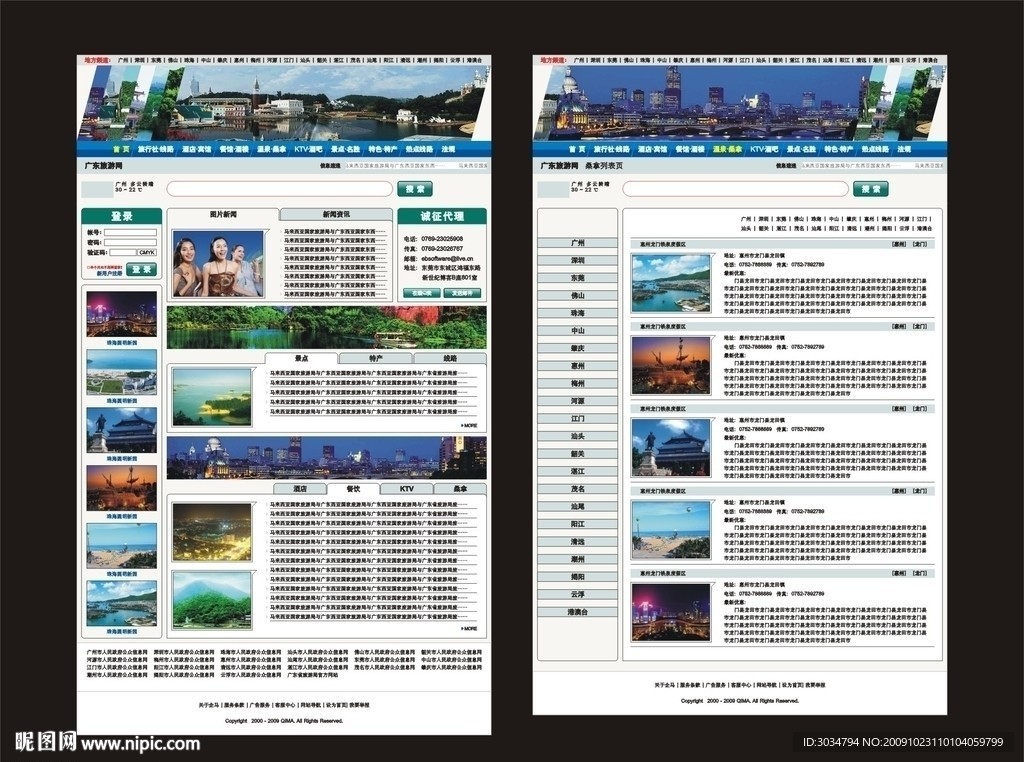Switch to the 新闻资讯 tab

[x=336, y=215]
